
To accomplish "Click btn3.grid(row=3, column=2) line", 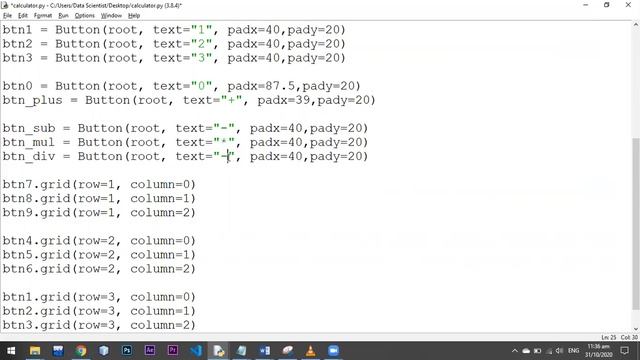I will [99, 325].
